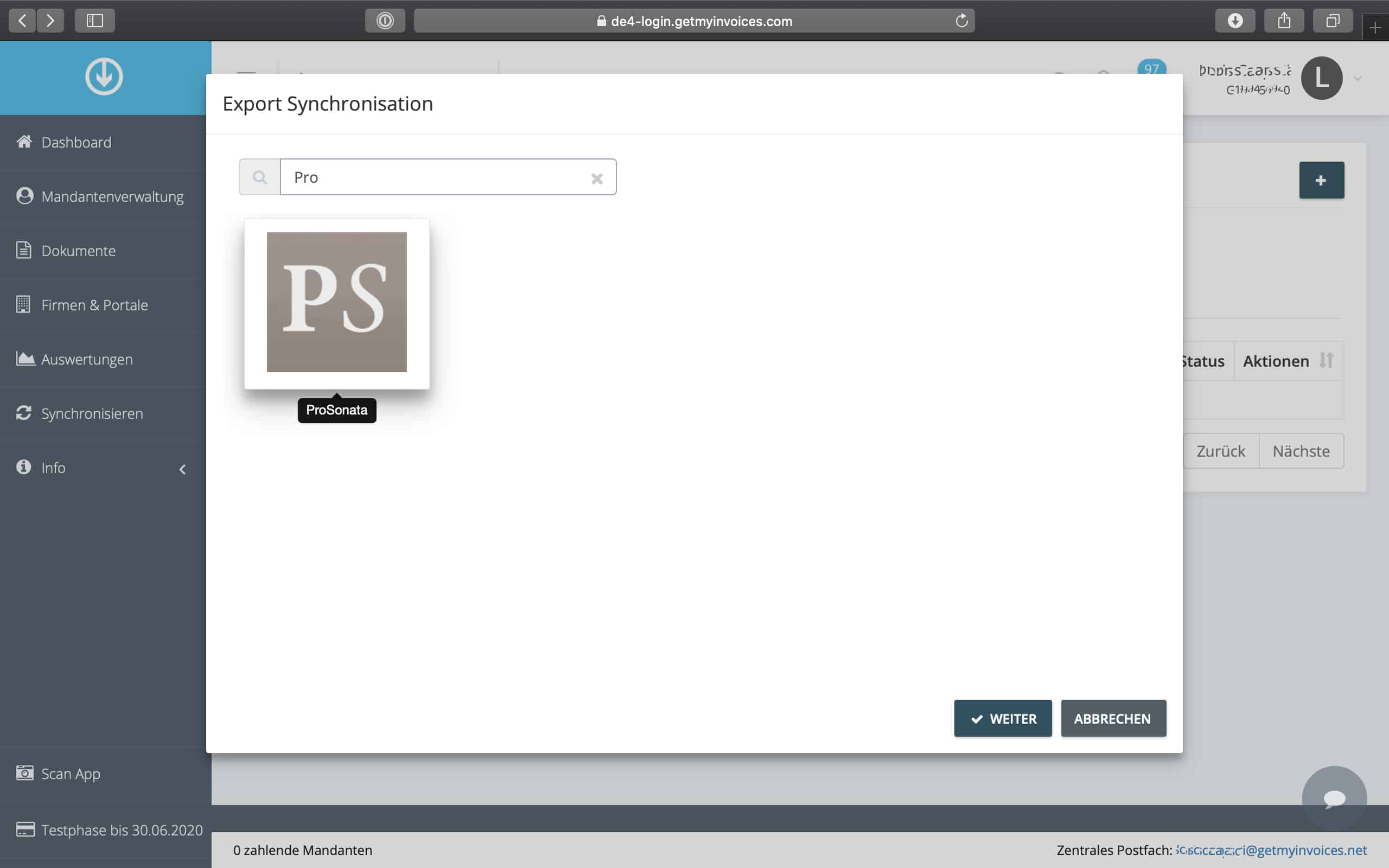
Task: Open notifications badge showing 97
Action: pyautogui.click(x=1151, y=67)
